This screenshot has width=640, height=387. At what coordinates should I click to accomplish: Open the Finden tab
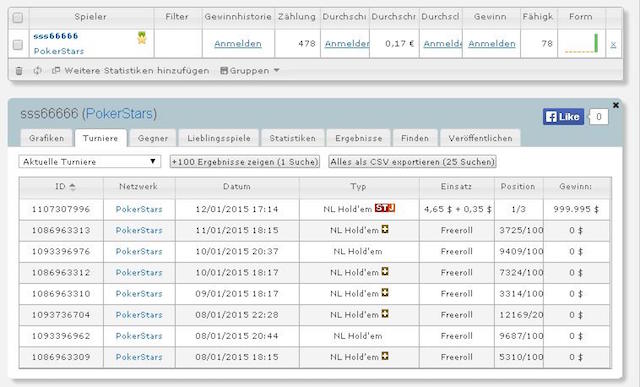click(415, 138)
